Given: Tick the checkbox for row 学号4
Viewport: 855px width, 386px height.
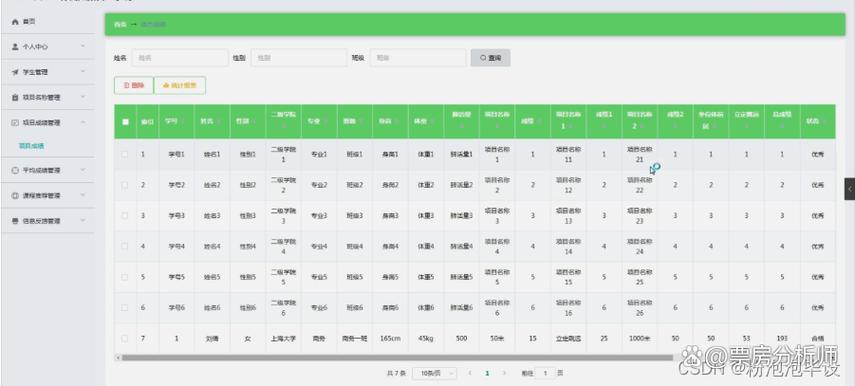Looking at the screenshot, I should click(125, 246).
